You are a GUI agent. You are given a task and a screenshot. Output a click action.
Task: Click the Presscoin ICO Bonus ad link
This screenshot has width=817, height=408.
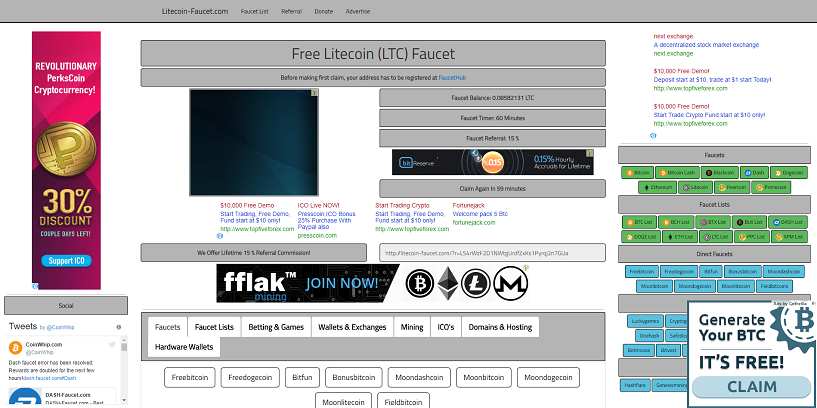click(x=326, y=220)
